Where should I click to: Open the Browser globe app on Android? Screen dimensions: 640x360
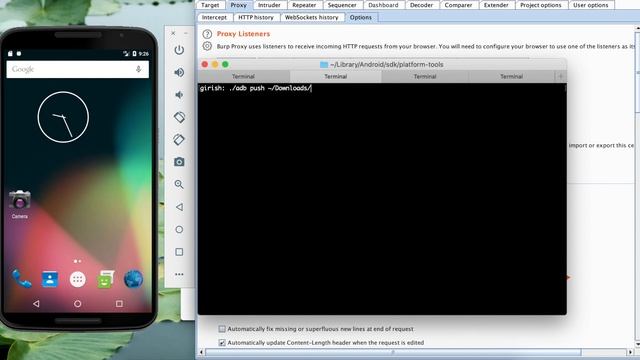click(x=133, y=279)
